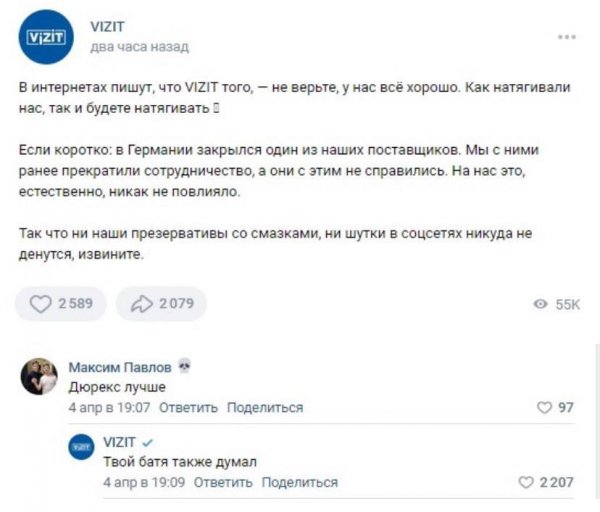The height and width of the screenshot is (512, 600).
Task: Open Максим Павлов's profile name link
Action: coord(120,367)
